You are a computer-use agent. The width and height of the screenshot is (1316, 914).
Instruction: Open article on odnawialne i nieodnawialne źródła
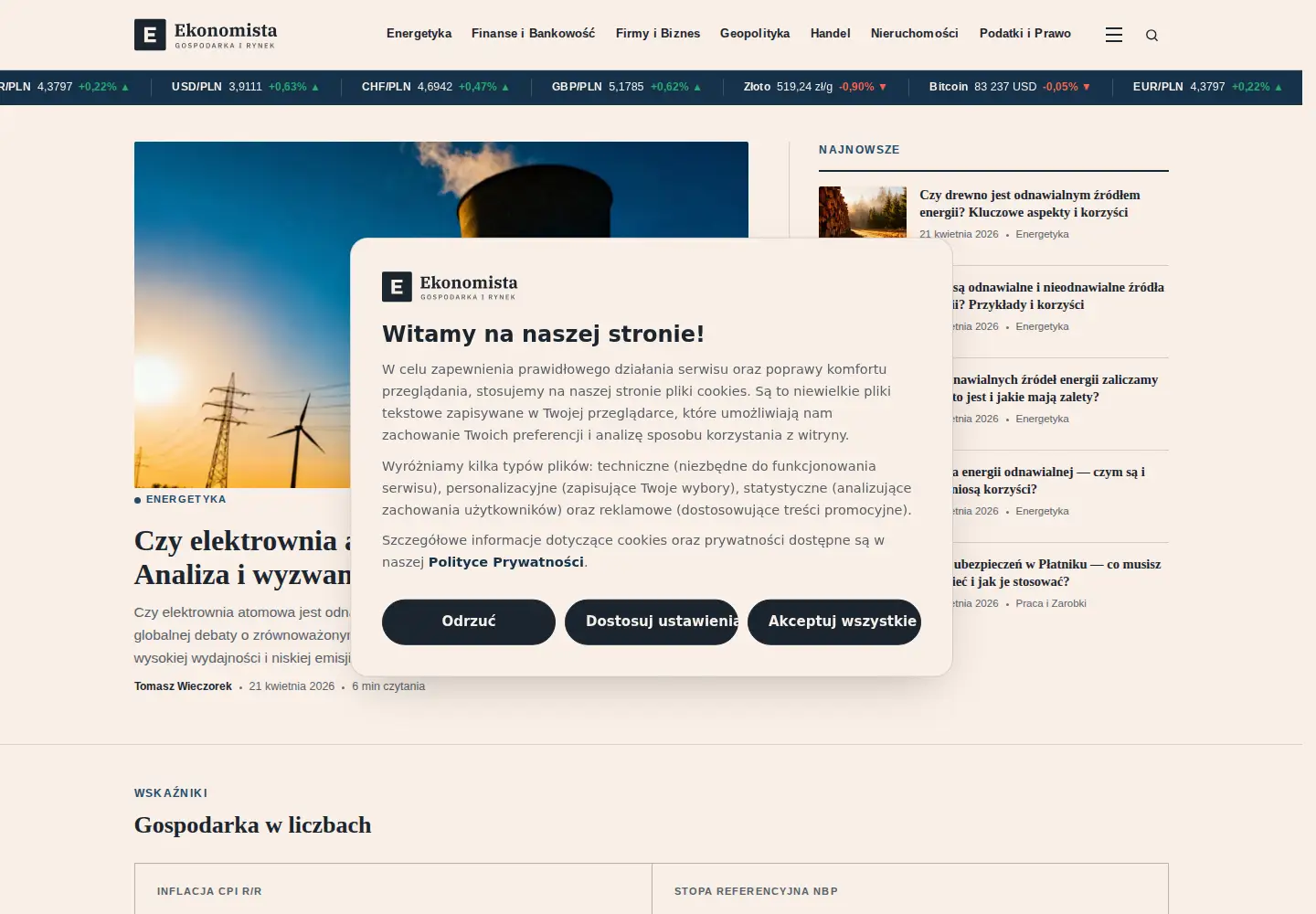pyautogui.click(x=1058, y=295)
